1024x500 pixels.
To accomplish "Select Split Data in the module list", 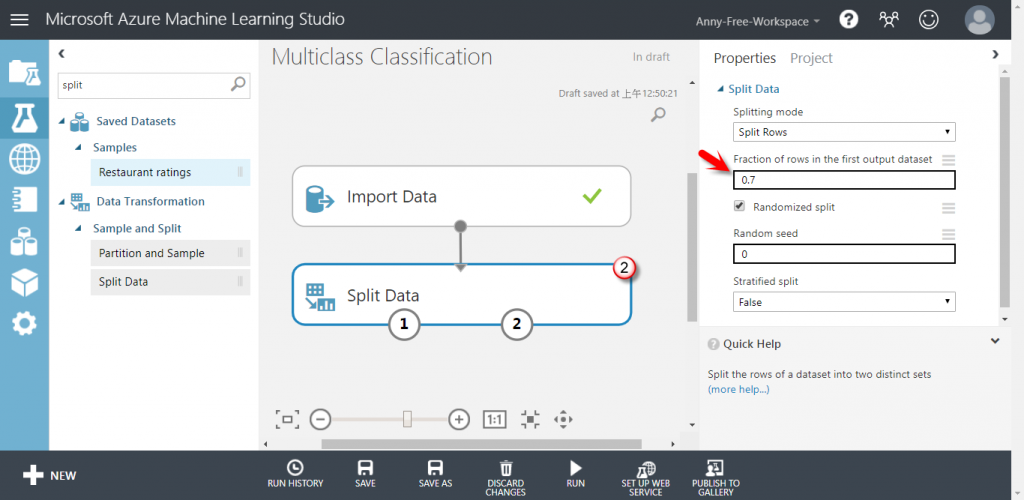I will [170, 282].
